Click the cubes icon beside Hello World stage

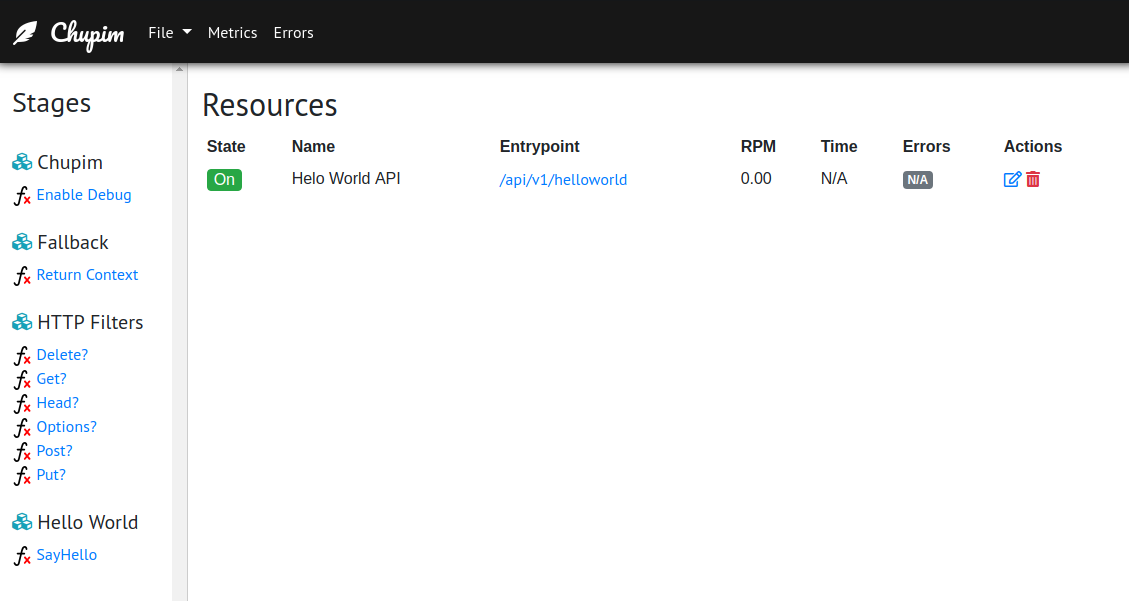(22, 522)
